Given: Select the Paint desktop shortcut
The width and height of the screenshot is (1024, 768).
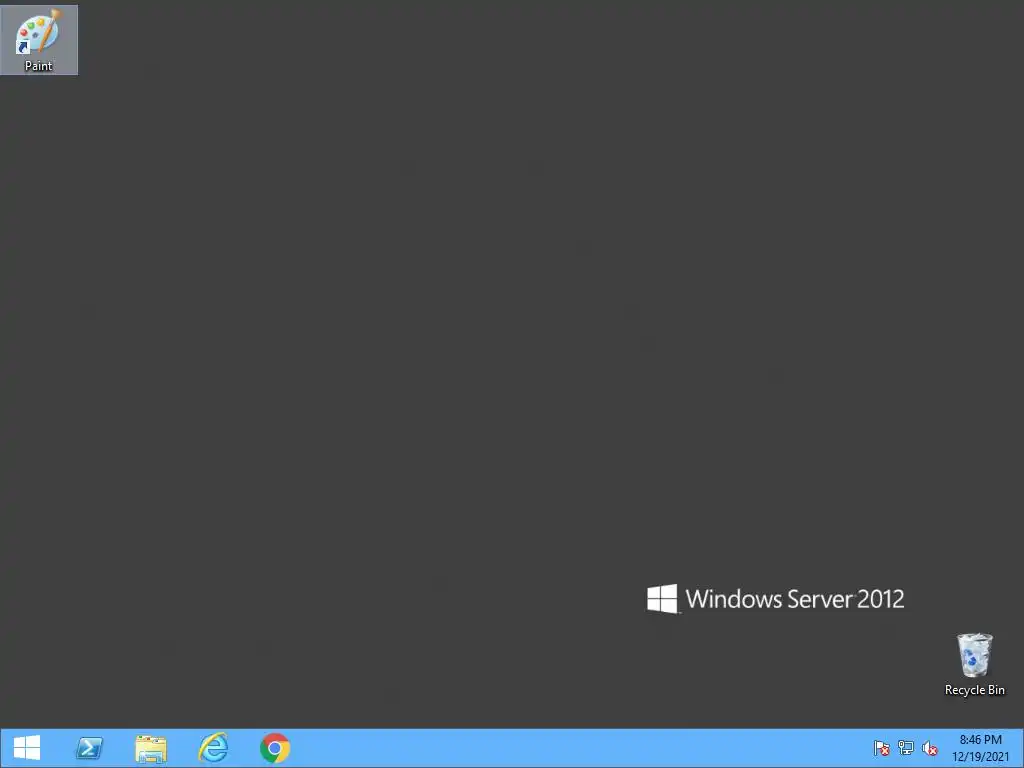Looking at the screenshot, I should (x=39, y=39).
